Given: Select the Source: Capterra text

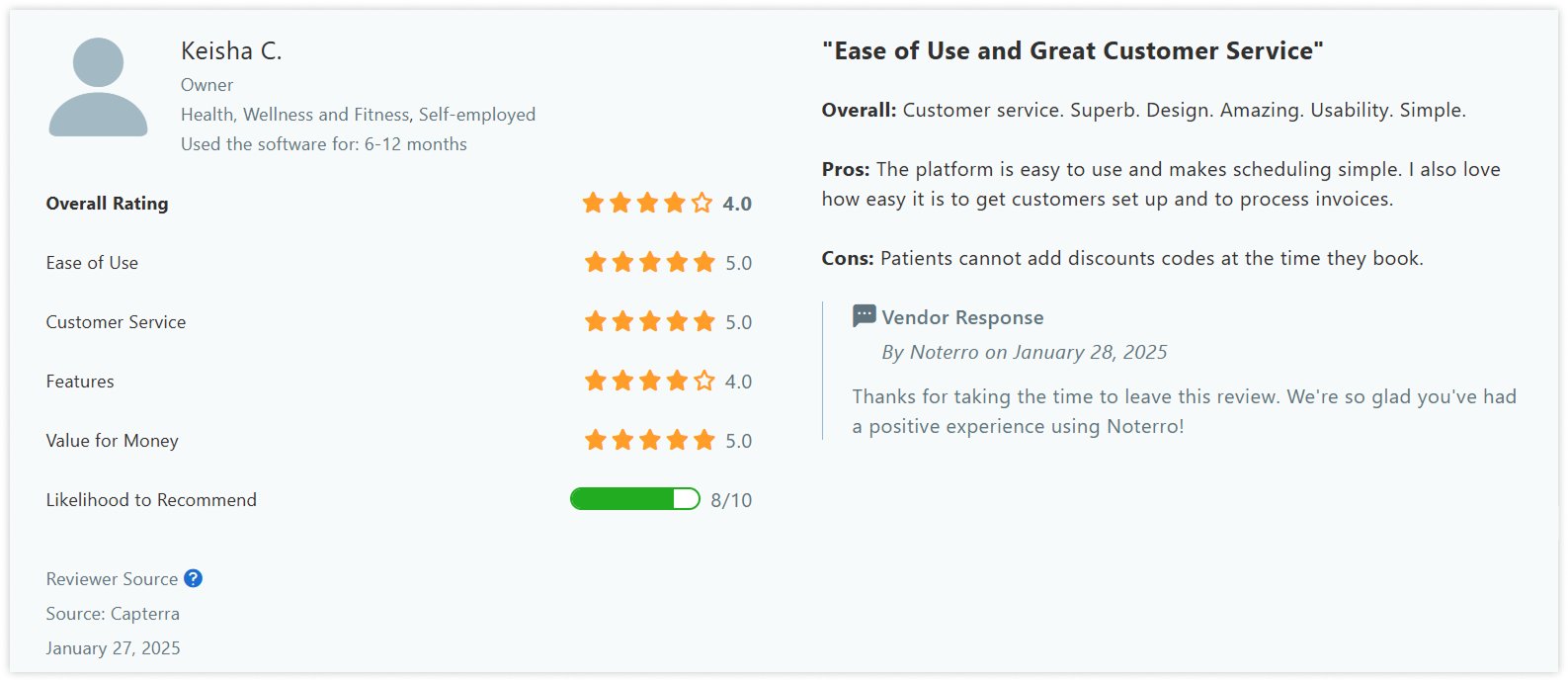Looking at the screenshot, I should (x=113, y=613).
